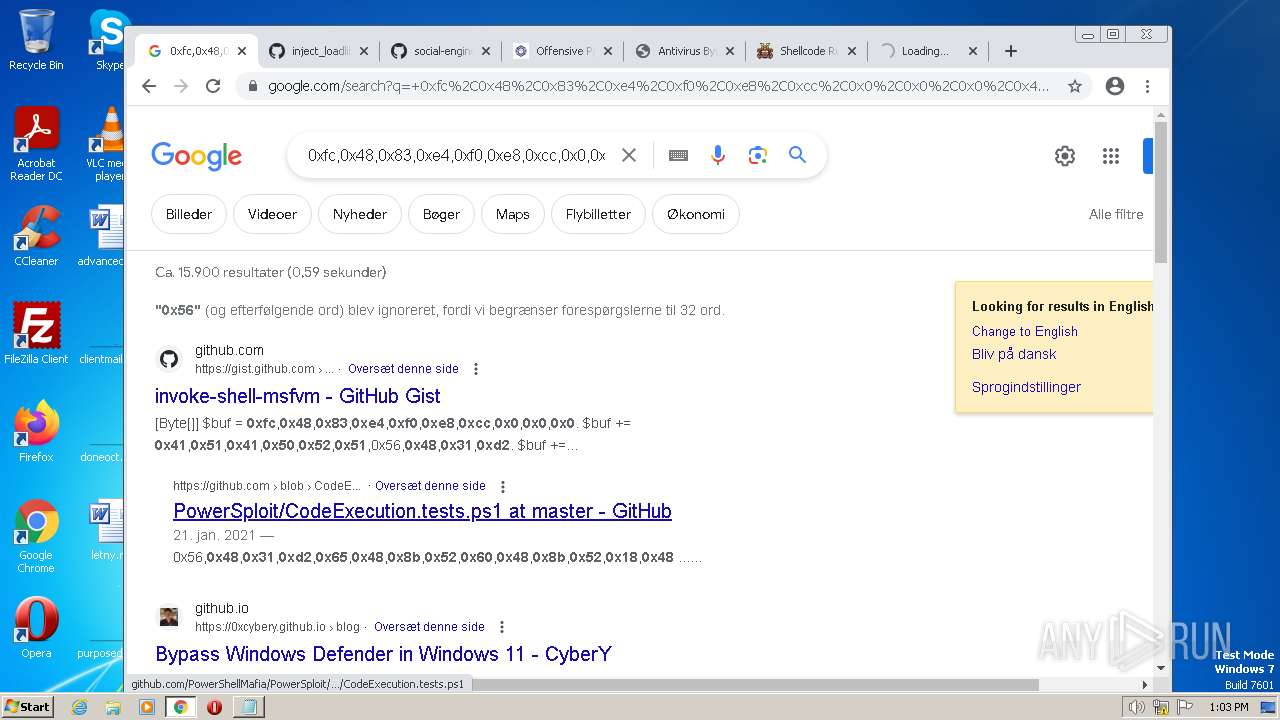Close the Loading tab
This screenshot has width=1280, height=720.
pos(973,51)
